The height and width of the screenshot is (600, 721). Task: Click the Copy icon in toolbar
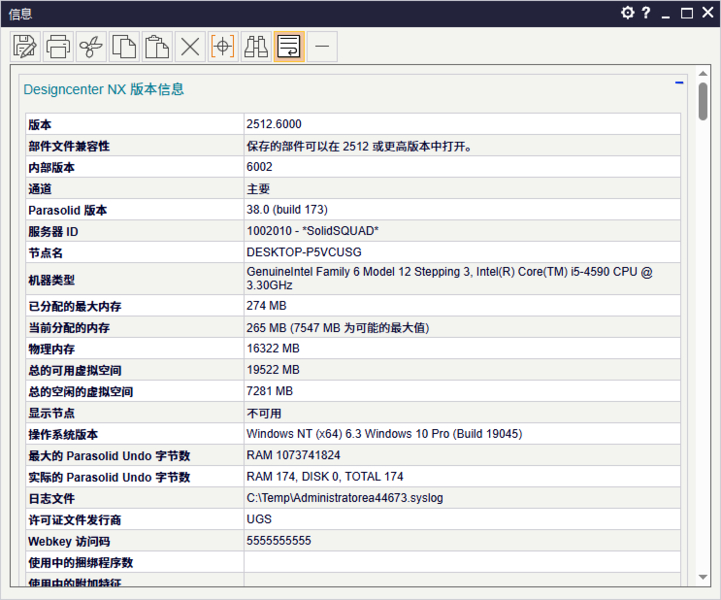click(124, 46)
